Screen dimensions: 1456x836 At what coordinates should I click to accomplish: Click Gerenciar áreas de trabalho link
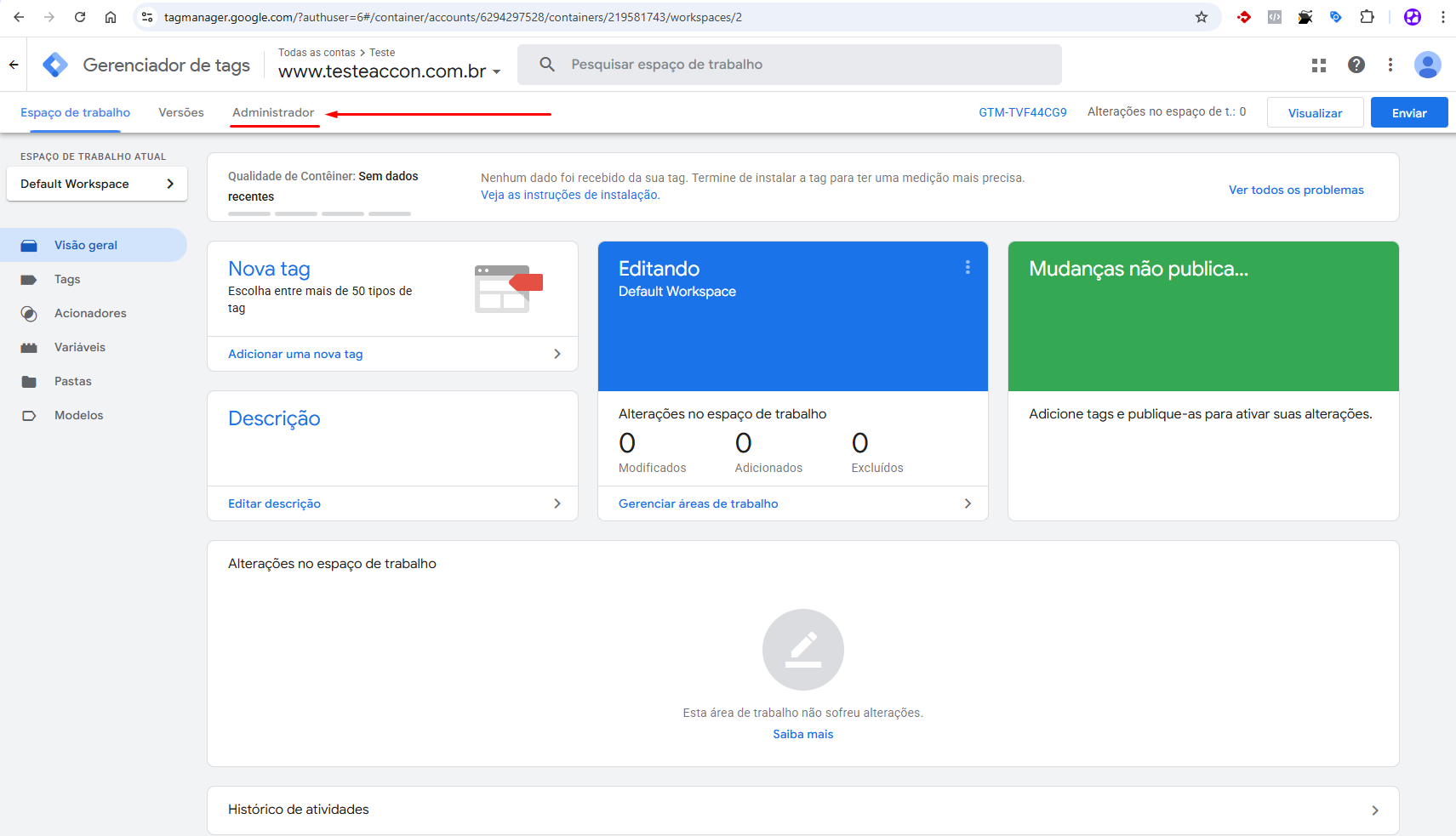click(699, 503)
